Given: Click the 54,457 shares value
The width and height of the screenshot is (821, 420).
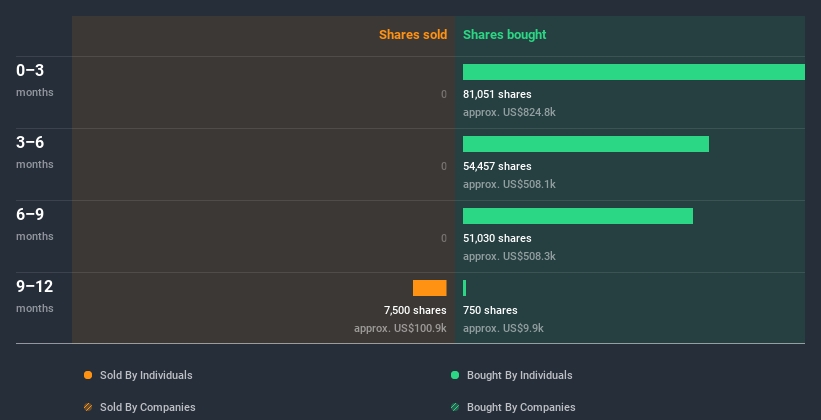Looking at the screenshot, I should click(x=497, y=167).
